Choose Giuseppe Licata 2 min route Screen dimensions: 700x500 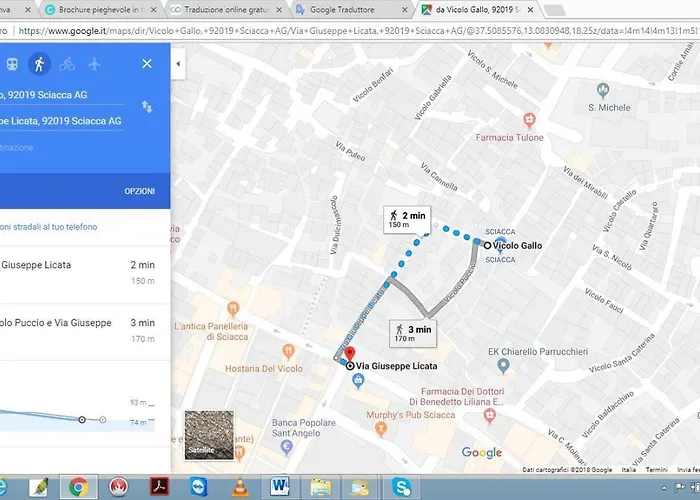85,275
